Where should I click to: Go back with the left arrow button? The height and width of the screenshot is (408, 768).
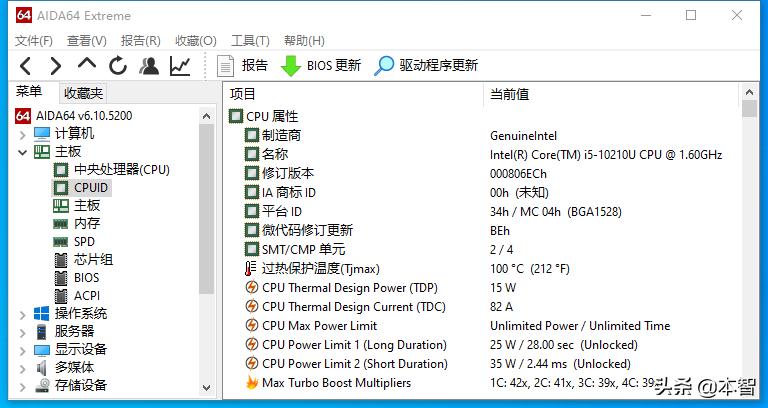25,66
